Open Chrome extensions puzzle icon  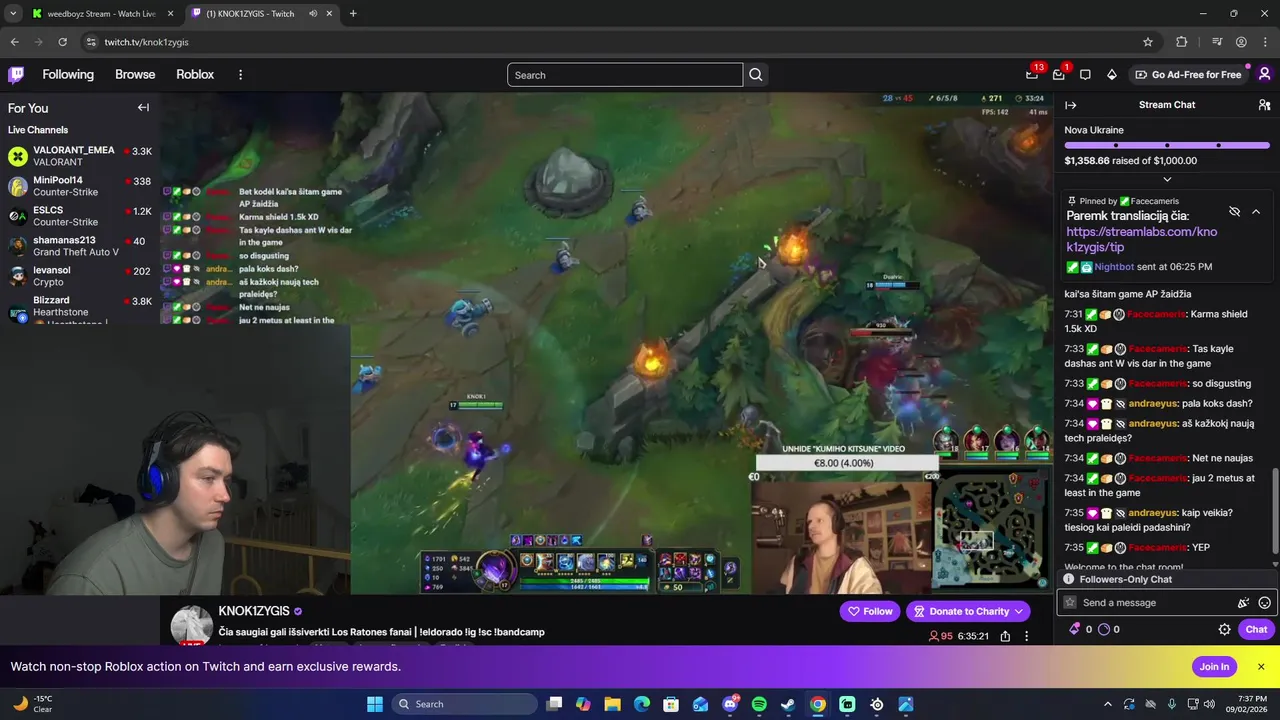click(x=1182, y=42)
